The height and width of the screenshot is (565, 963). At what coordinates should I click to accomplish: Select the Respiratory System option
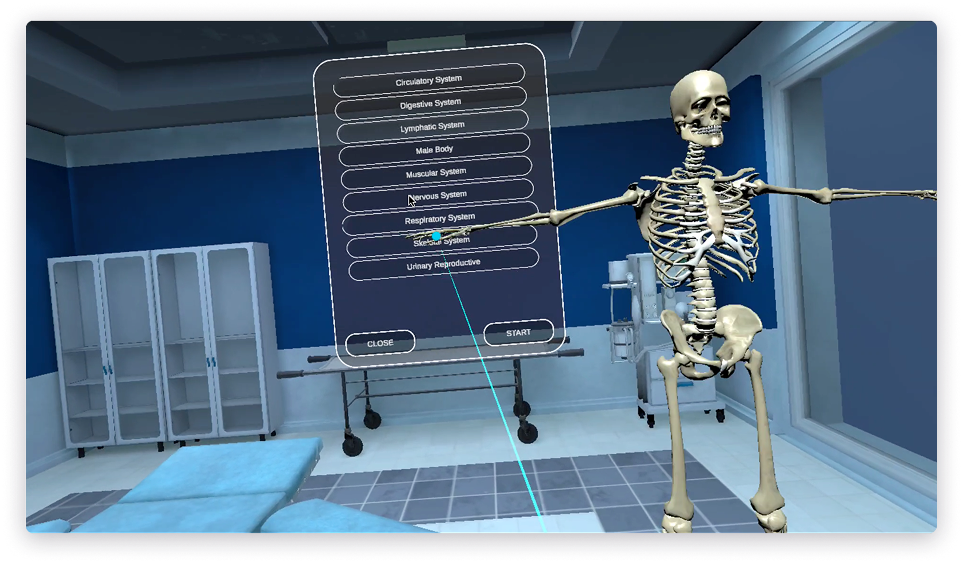point(440,218)
